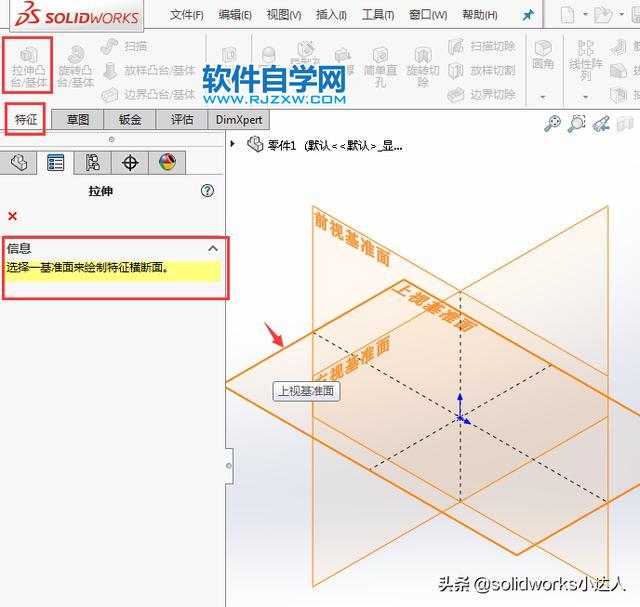Open the ConfigurationManager tab
This screenshot has height=607, width=640.
click(x=93, y=163)
